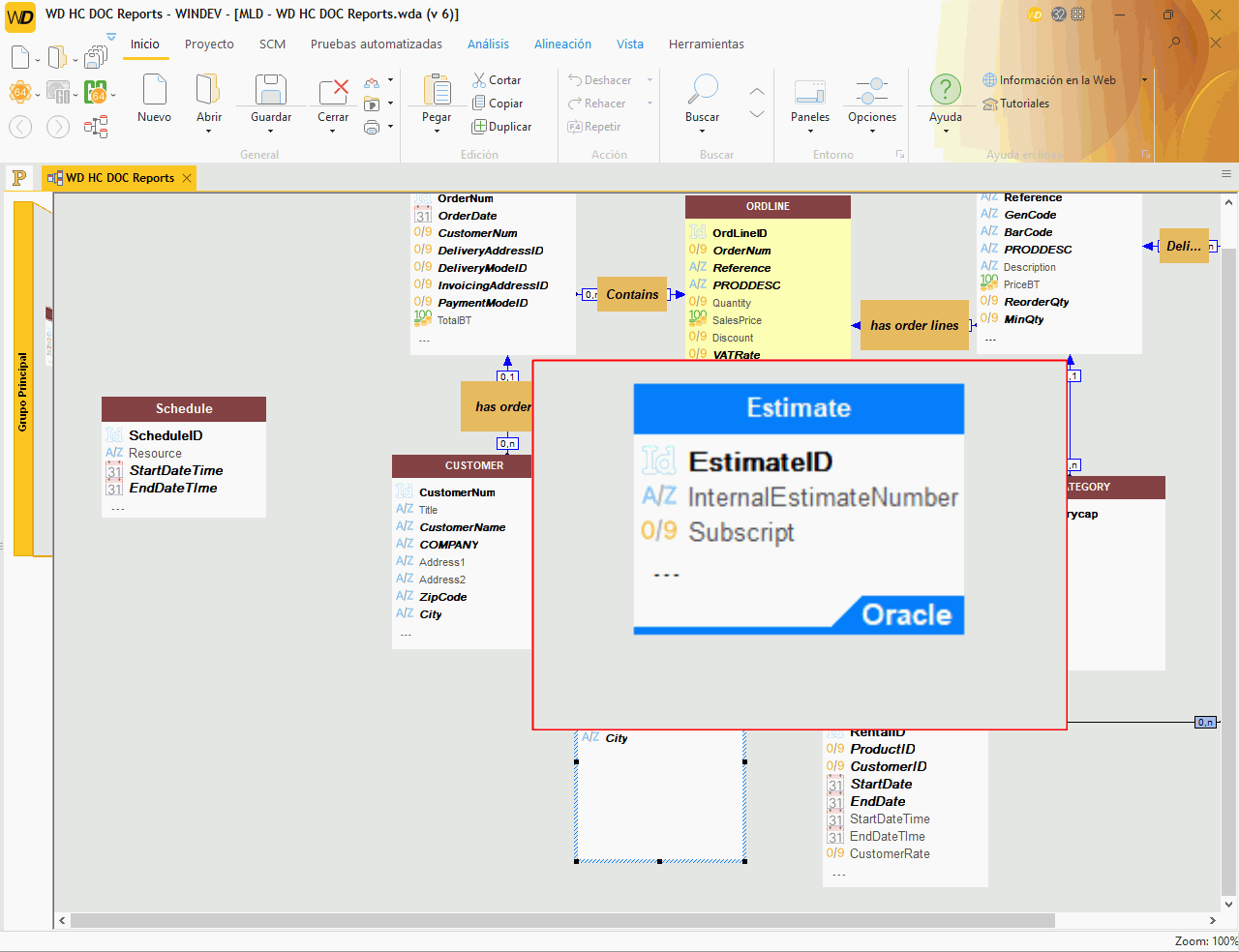
Task: Open the Cerrar dropdown arrow
Action: 333,132
